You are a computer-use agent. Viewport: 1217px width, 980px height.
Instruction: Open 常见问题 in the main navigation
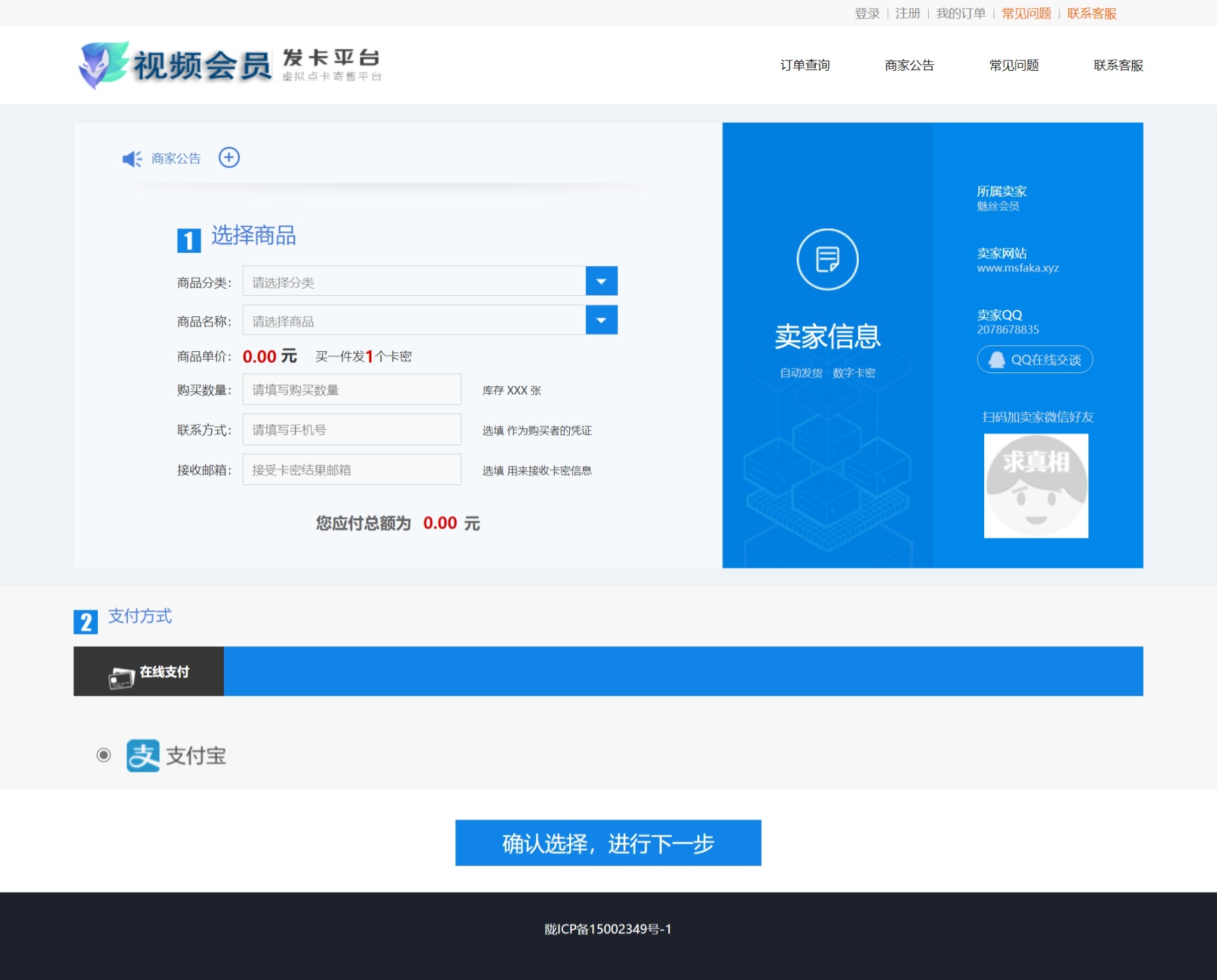click(x=1014, y=65)
